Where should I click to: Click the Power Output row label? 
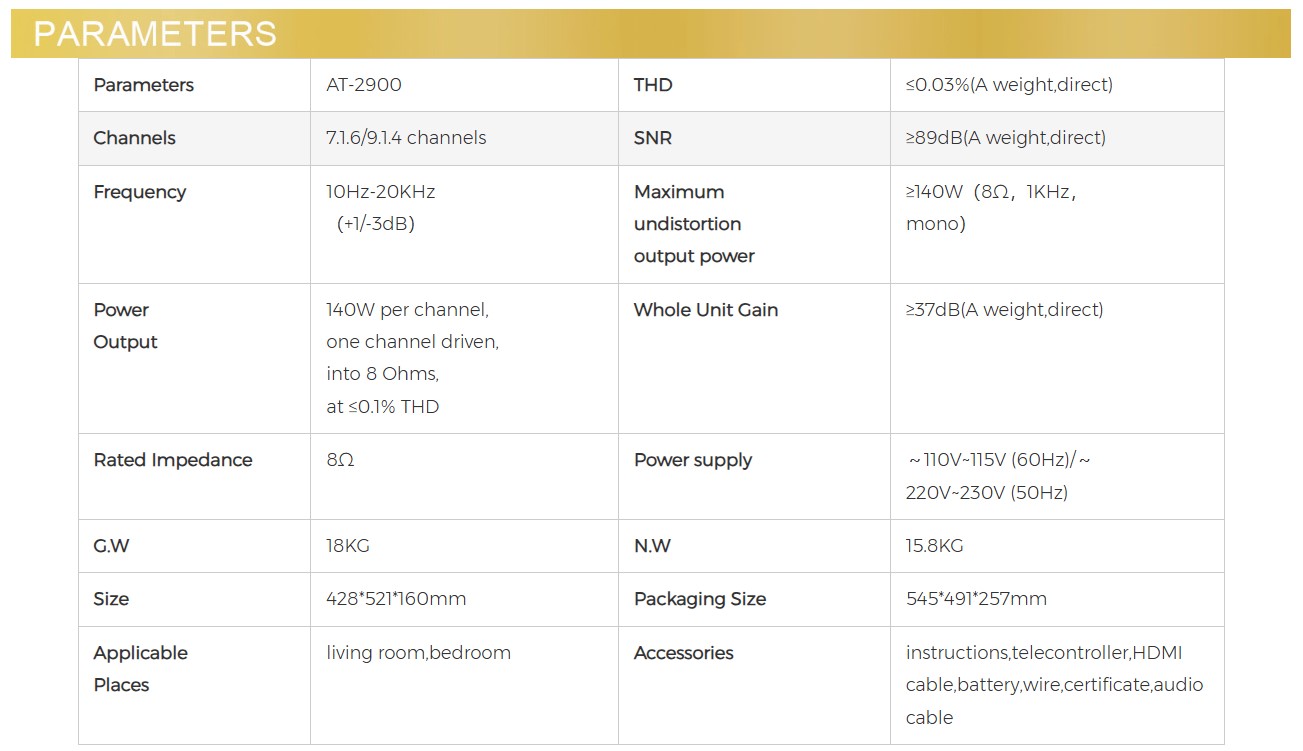tap(126, 326)
